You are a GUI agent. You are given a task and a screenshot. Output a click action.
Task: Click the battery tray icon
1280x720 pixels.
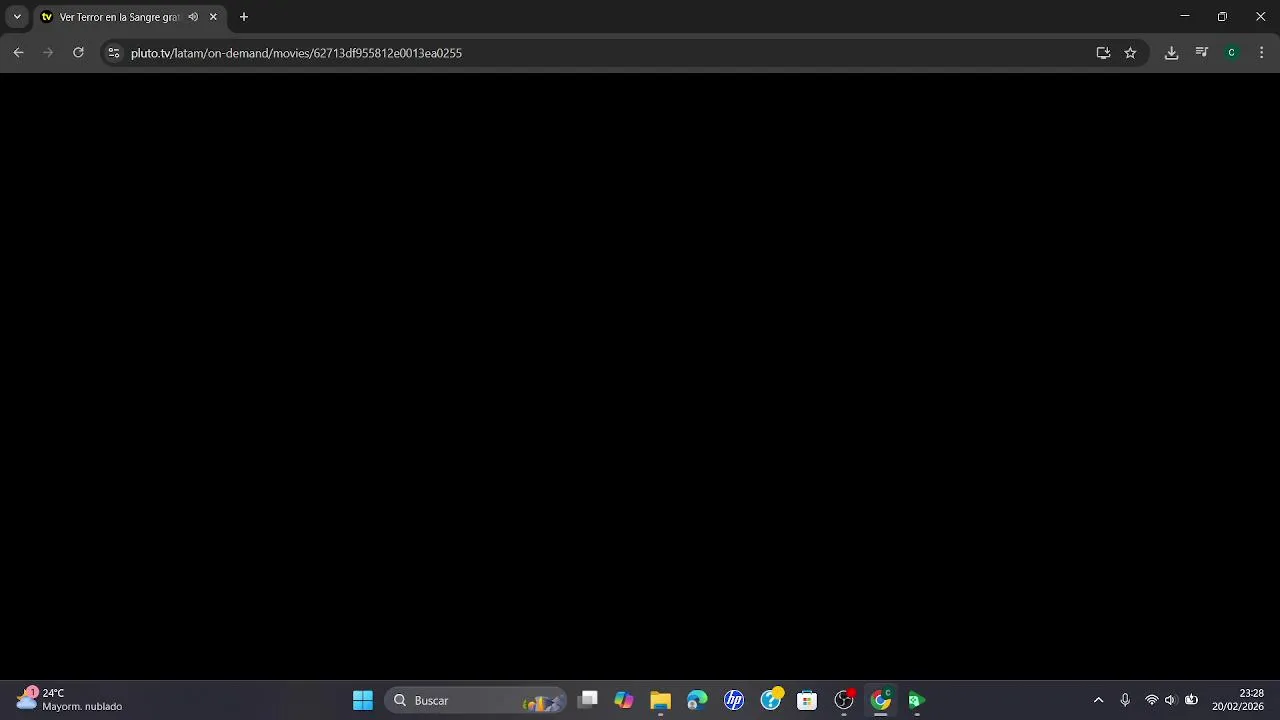coord(1191,700)
